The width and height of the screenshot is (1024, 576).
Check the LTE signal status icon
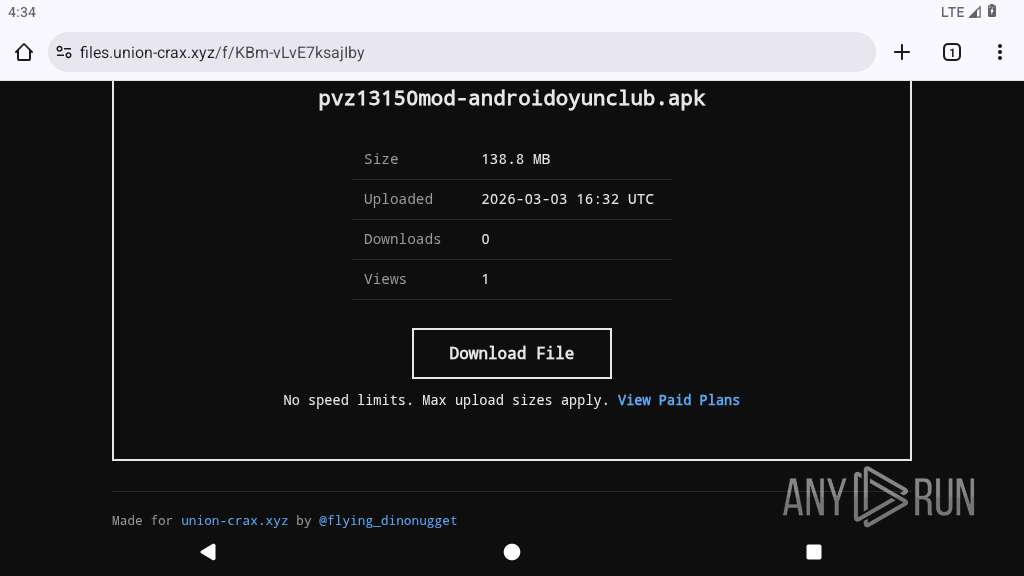click(x=961, y=12)
